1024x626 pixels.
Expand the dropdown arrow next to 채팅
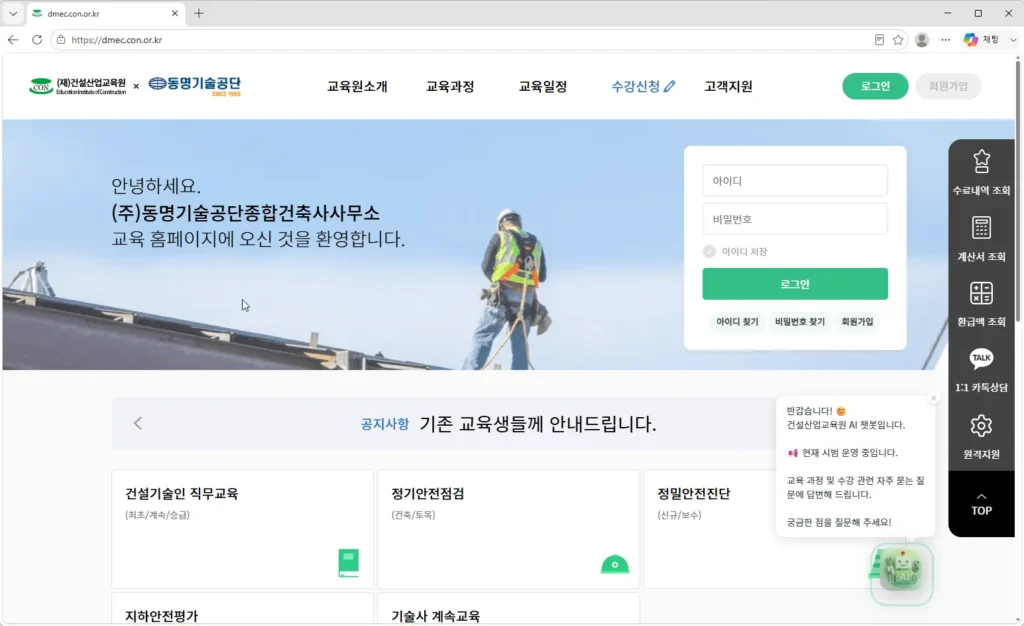pos(1013,40)
